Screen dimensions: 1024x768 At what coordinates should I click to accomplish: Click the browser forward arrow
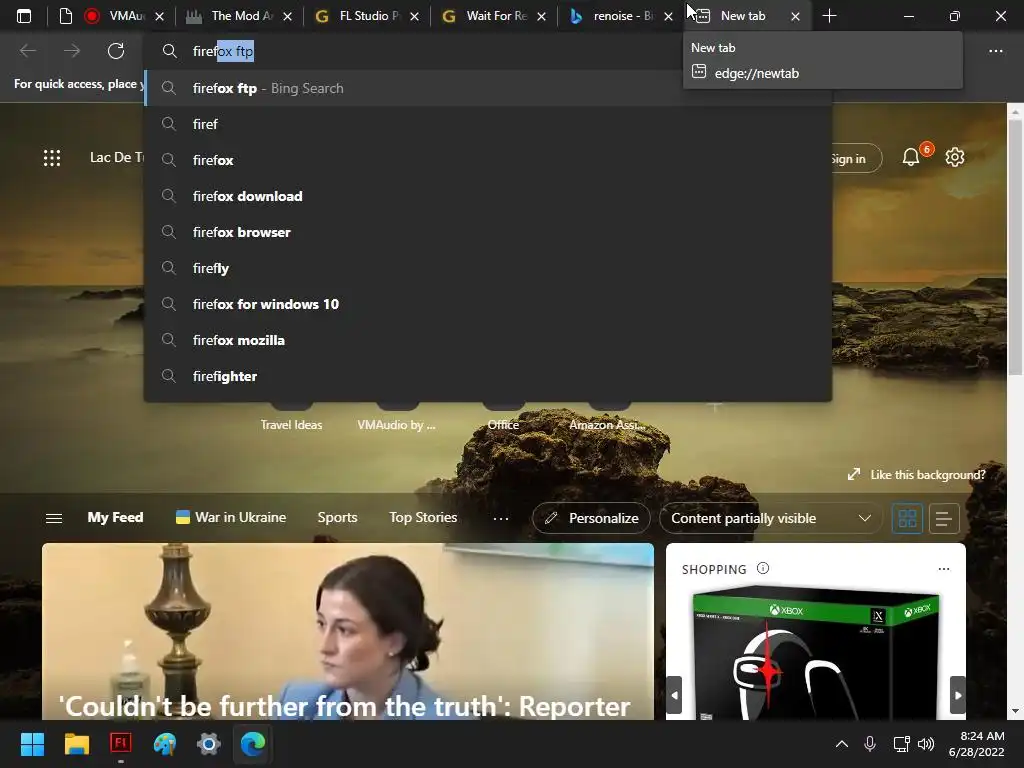pos(72,51)
